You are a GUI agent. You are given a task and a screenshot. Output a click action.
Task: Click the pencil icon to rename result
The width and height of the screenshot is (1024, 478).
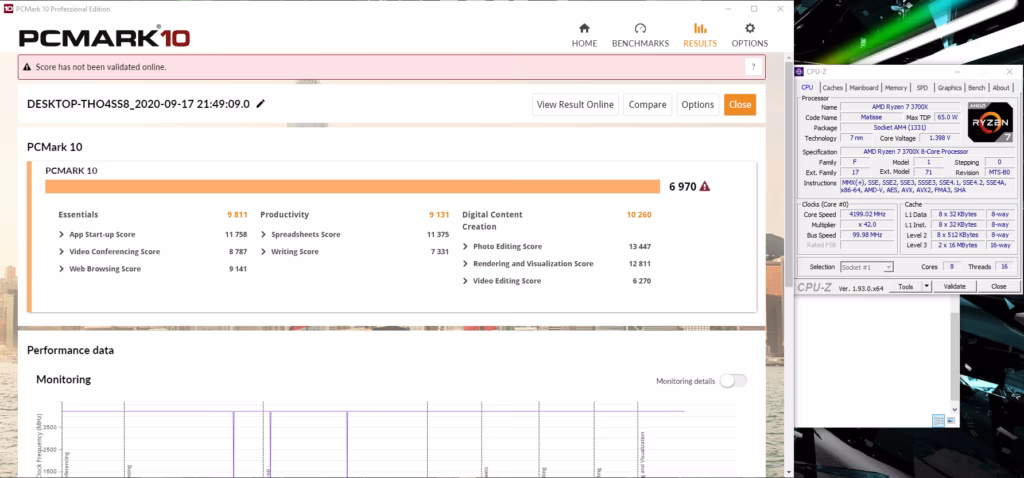click(261, 104)
